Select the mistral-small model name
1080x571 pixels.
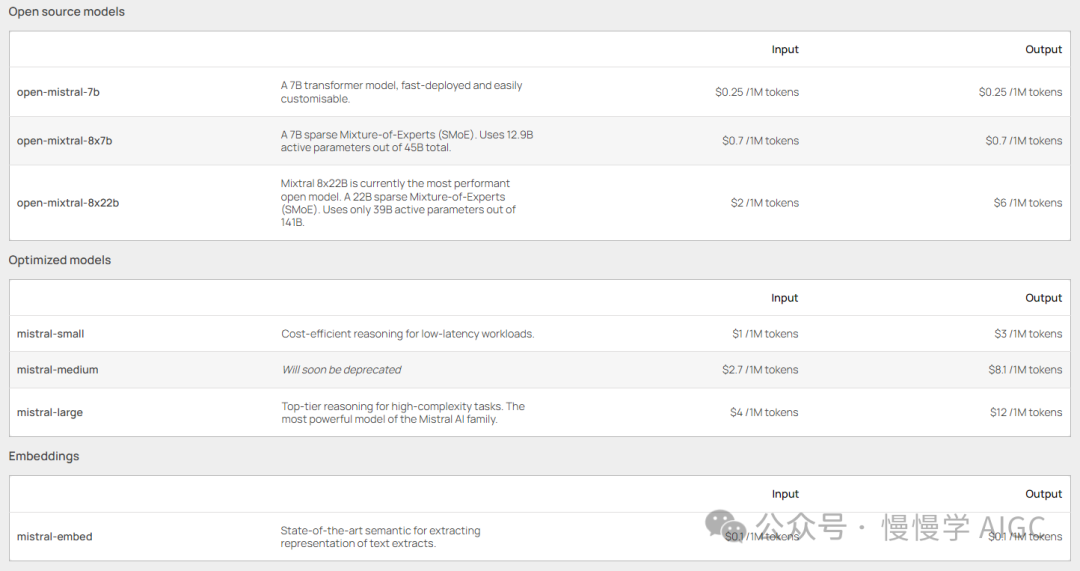click(50, 334)
